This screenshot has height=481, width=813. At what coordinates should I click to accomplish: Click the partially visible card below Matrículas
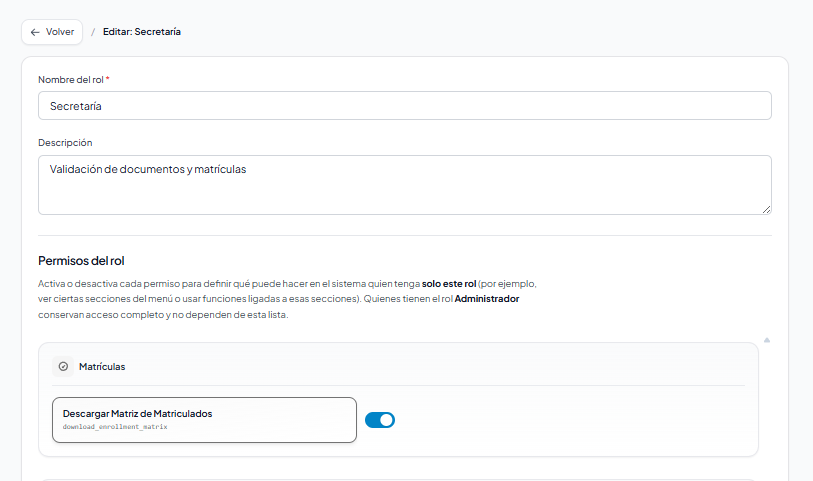click(x=398, y=477)
